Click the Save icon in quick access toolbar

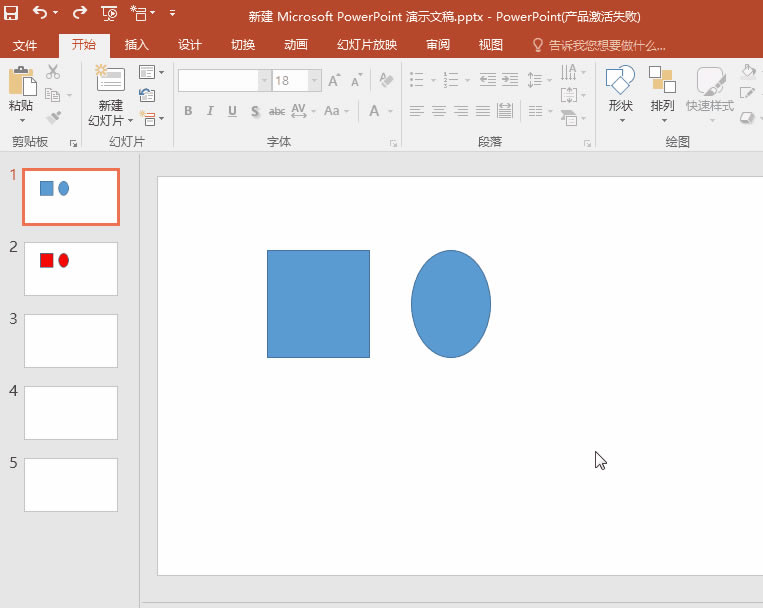(x=11, y=14)
